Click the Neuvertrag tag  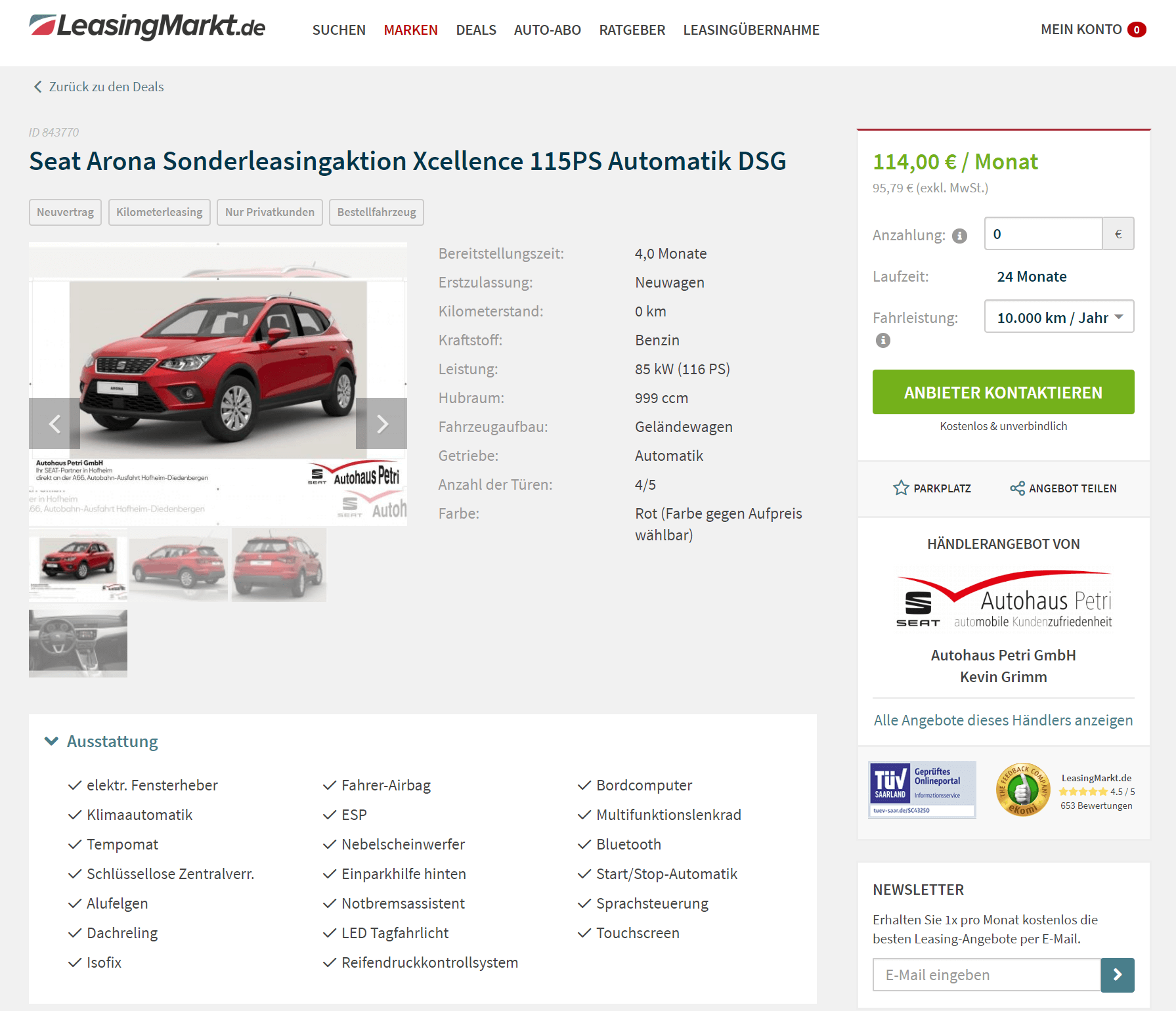point(65,212)
